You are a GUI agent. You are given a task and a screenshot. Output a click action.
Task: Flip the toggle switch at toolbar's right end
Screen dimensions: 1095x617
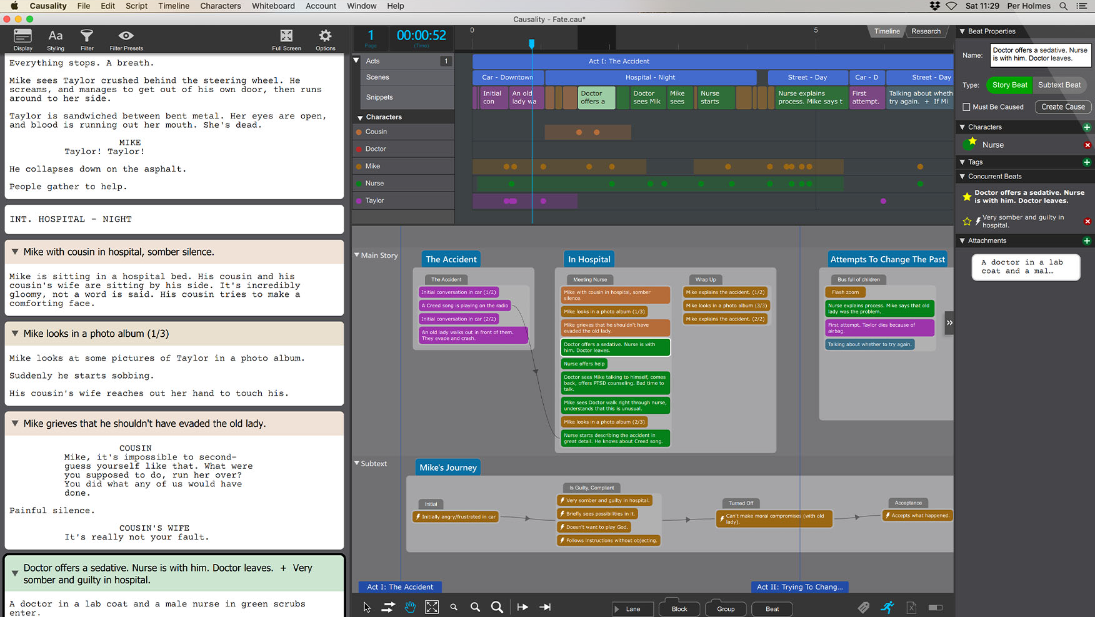click(x=935, y=607)
